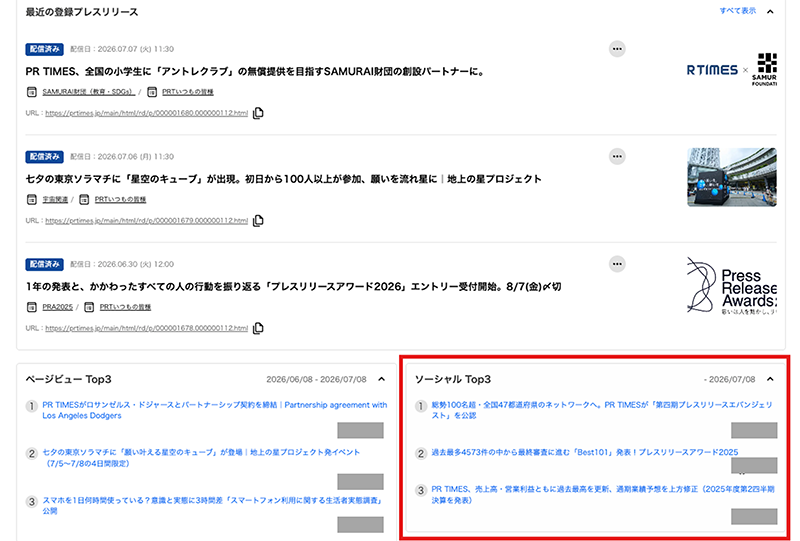Open the release title about プレスリリースアワード2026 エントリー受付開始

[x=293, y=286]
